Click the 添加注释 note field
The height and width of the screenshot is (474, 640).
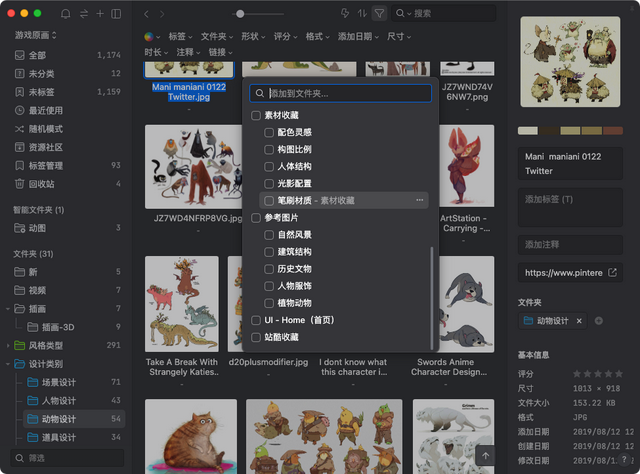point(570,245)
